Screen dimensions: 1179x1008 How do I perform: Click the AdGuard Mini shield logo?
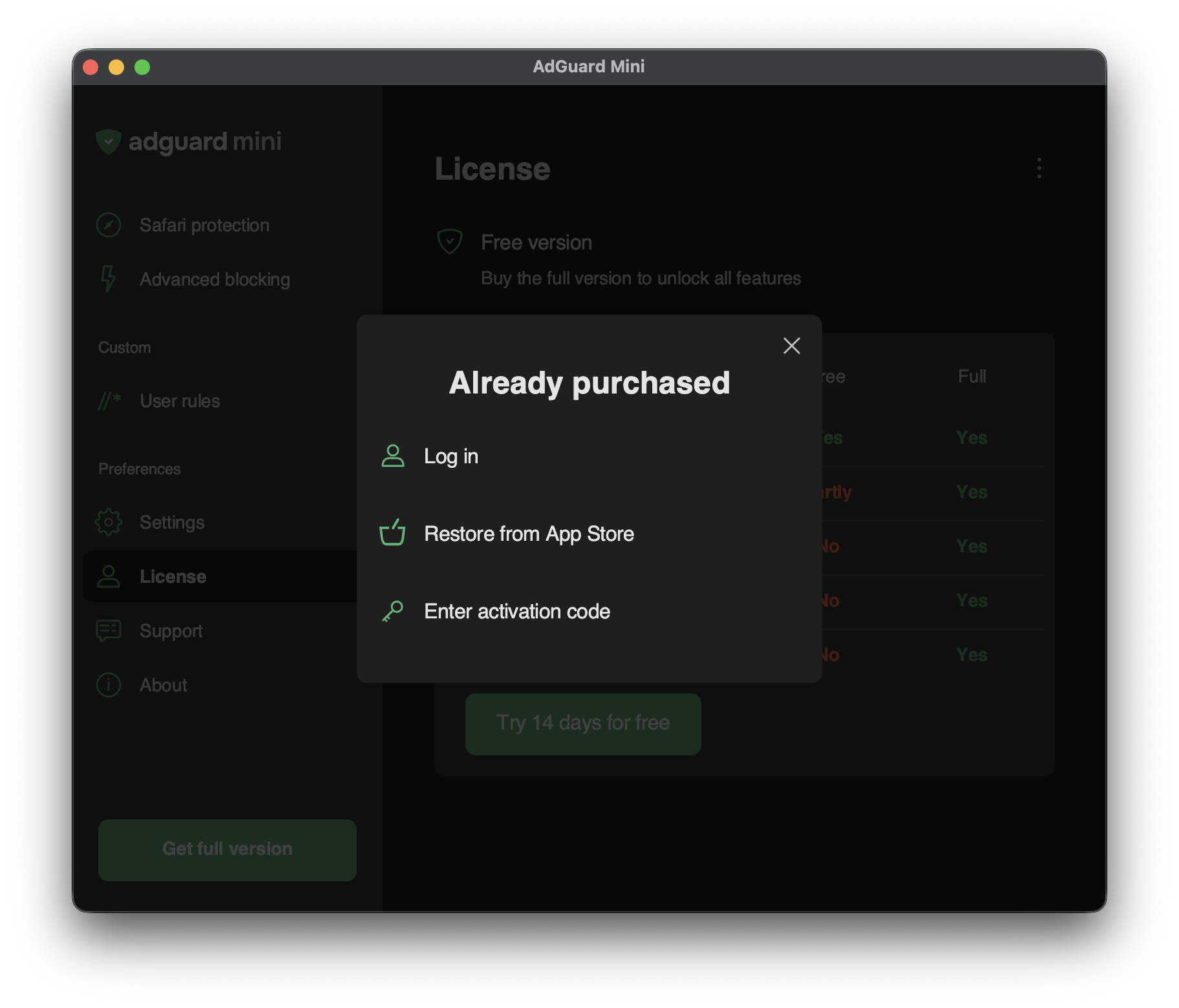tap(109, 142)
